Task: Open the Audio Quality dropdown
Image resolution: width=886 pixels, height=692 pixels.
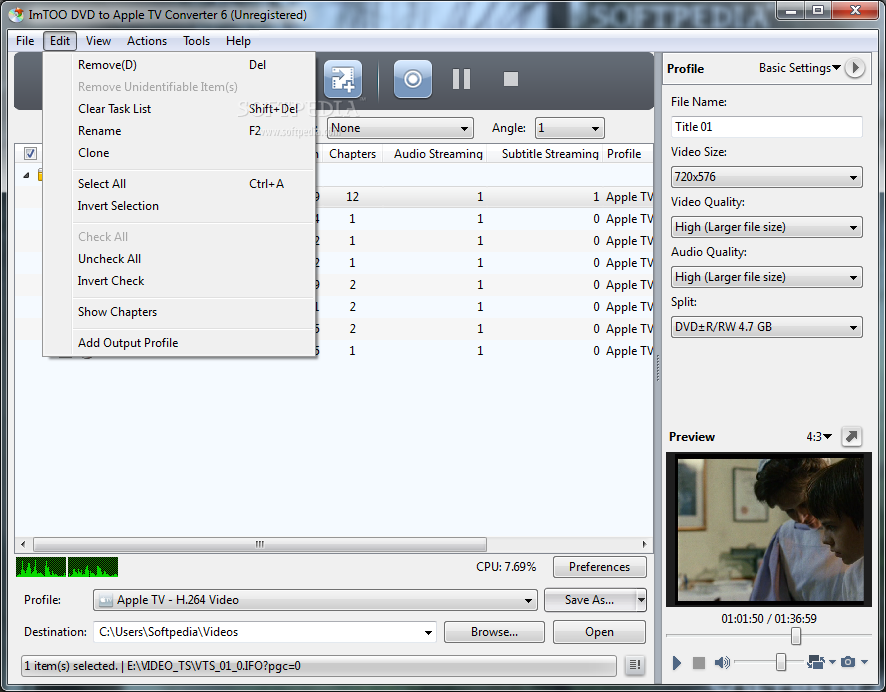Action: [x=766, y=277]
